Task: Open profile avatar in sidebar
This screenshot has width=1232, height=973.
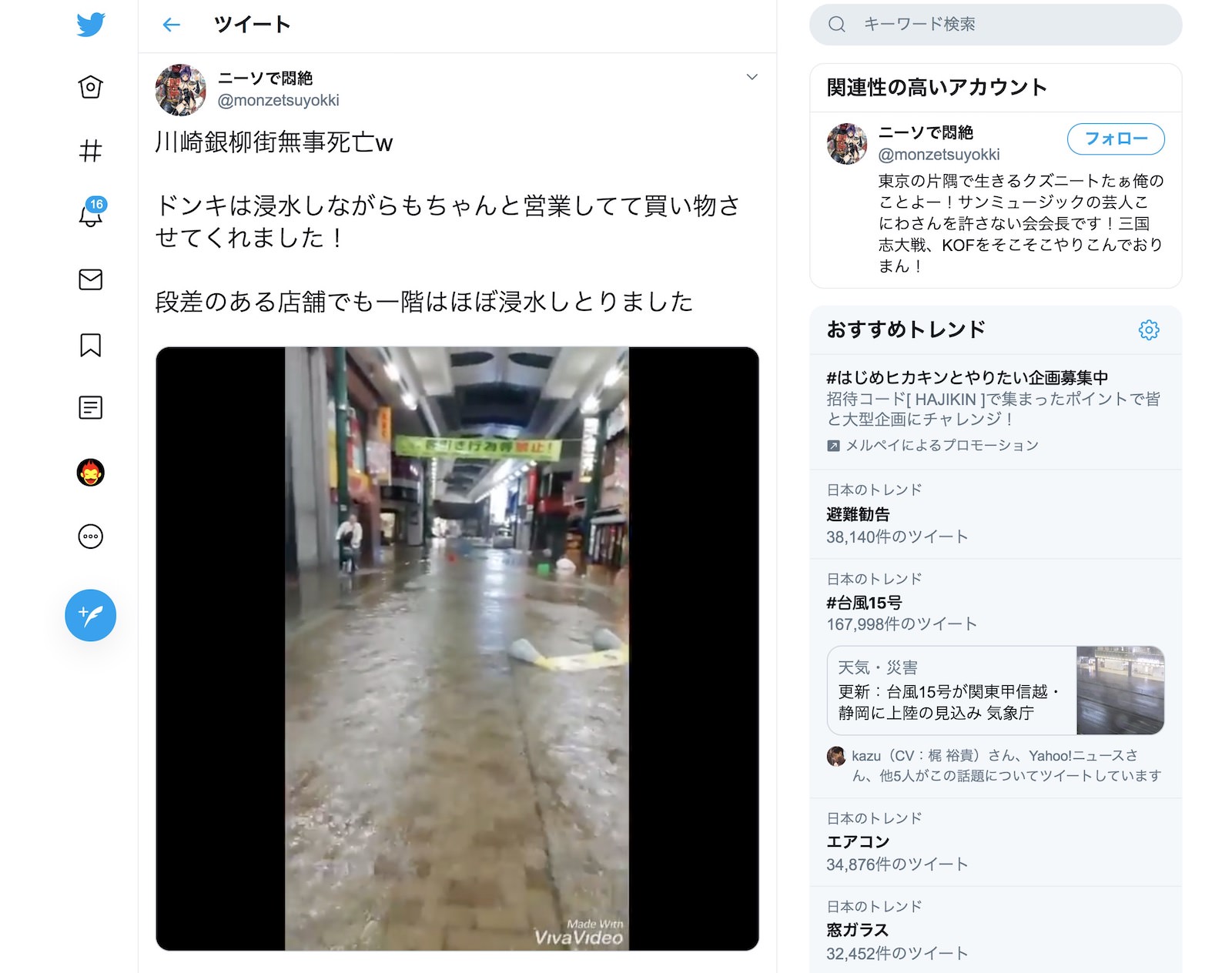Action: [90, 472]
